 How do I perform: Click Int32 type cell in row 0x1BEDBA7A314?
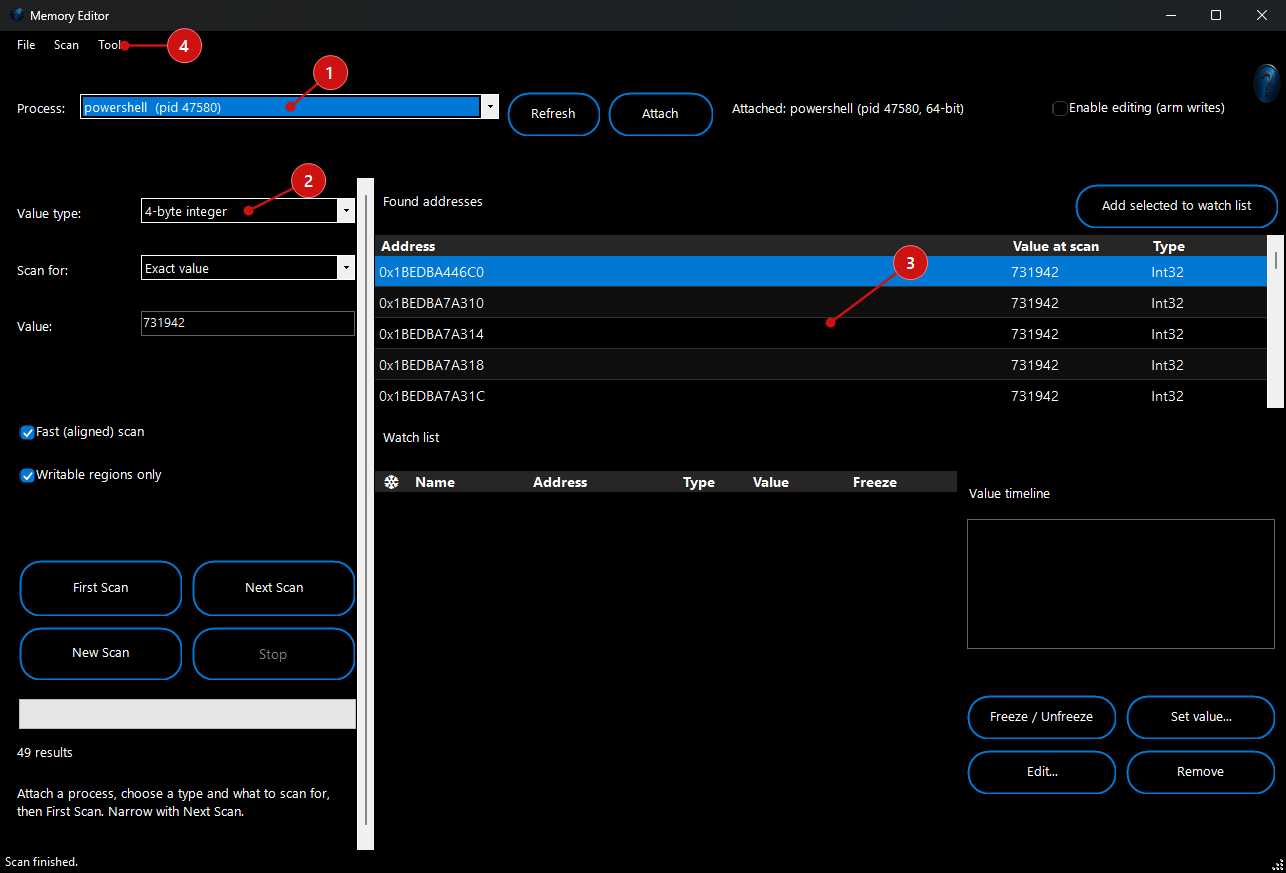(x=1167, y=334)
